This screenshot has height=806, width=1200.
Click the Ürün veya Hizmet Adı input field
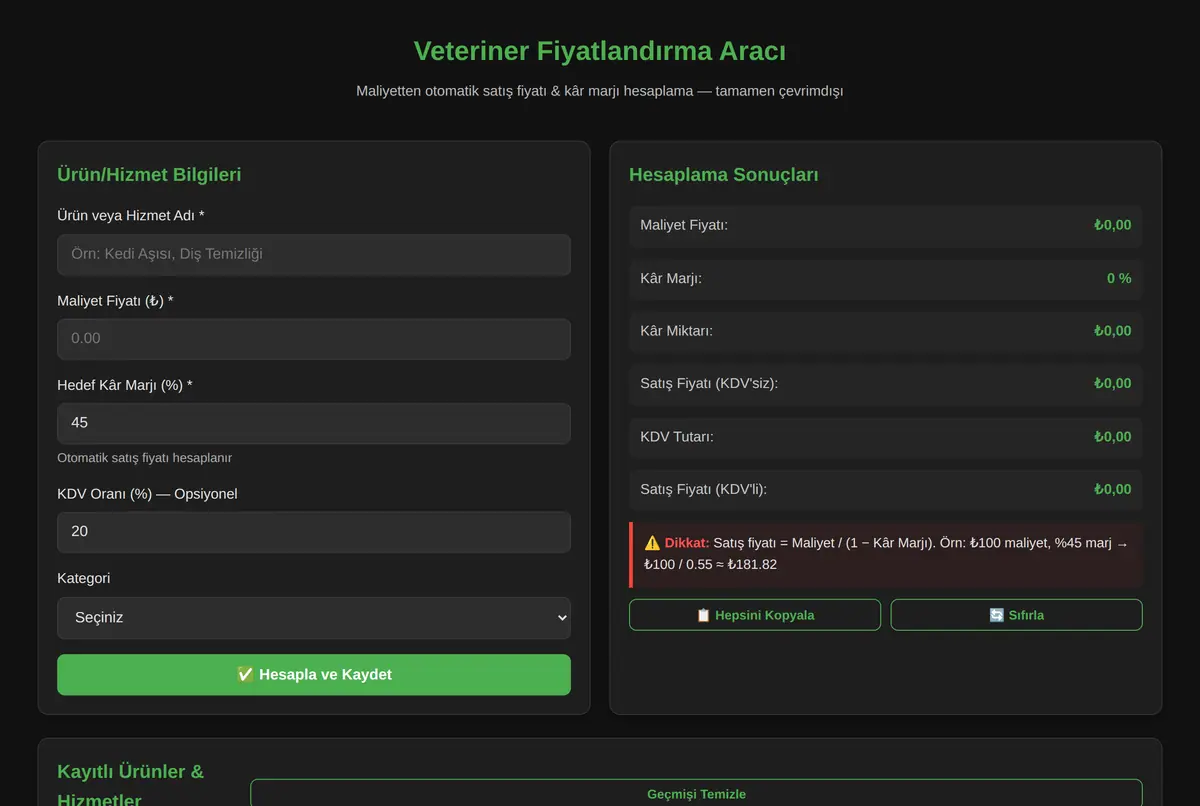[x=314, y=254]
